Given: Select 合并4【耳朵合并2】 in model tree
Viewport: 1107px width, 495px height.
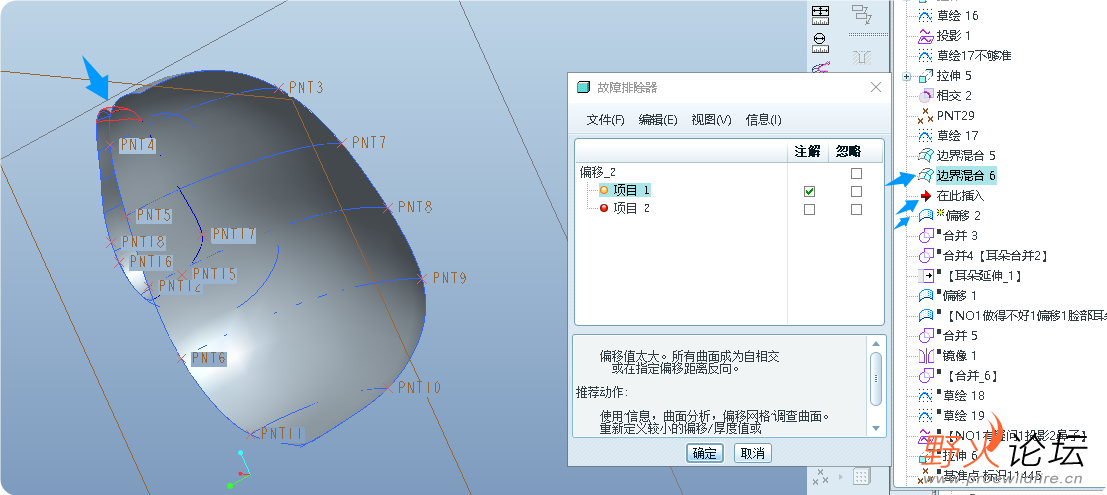Looking at the screenshot, I should [995, 256].
